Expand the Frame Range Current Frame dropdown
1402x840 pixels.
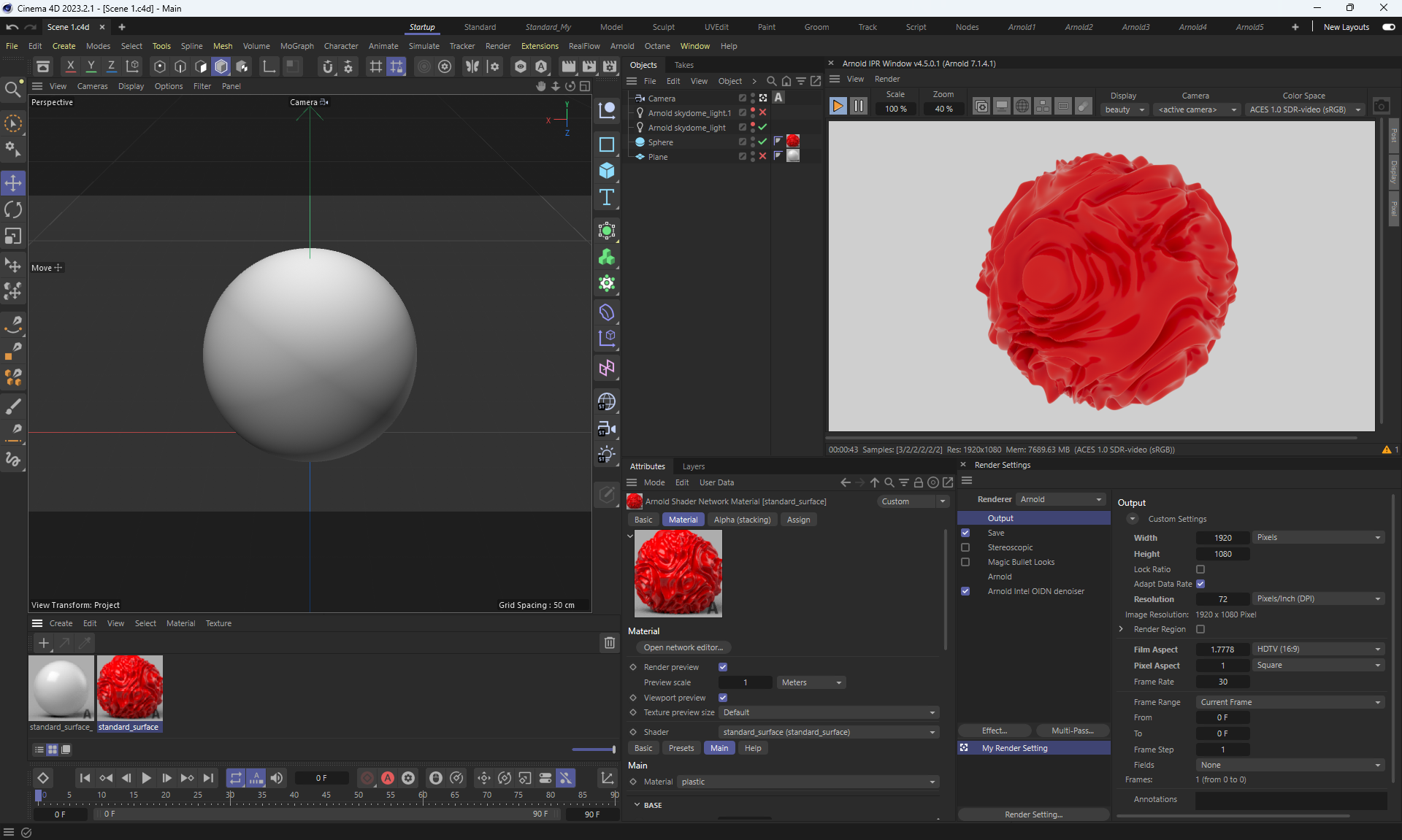click(1290, 702)
